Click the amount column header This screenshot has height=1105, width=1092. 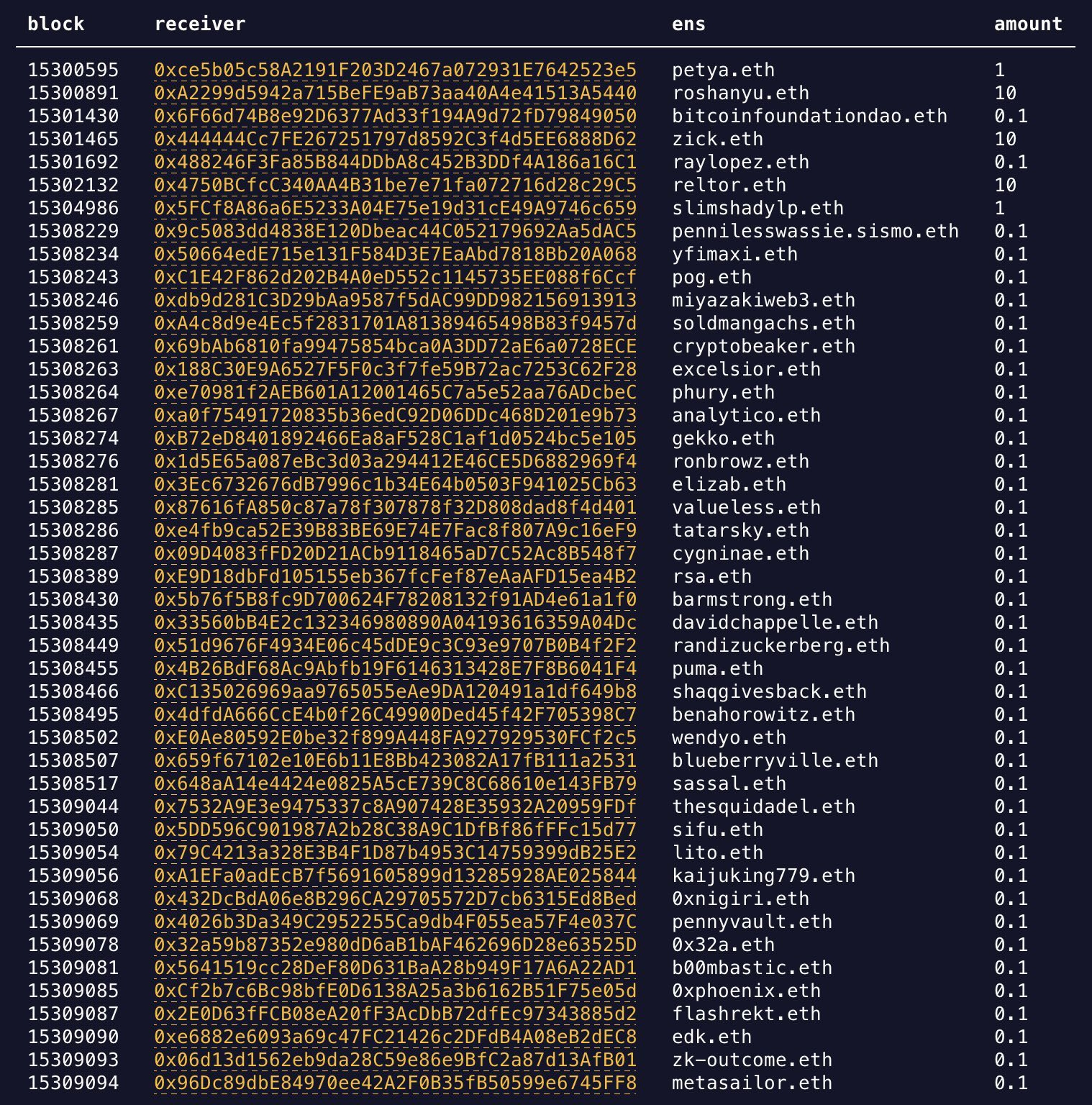1028,24
